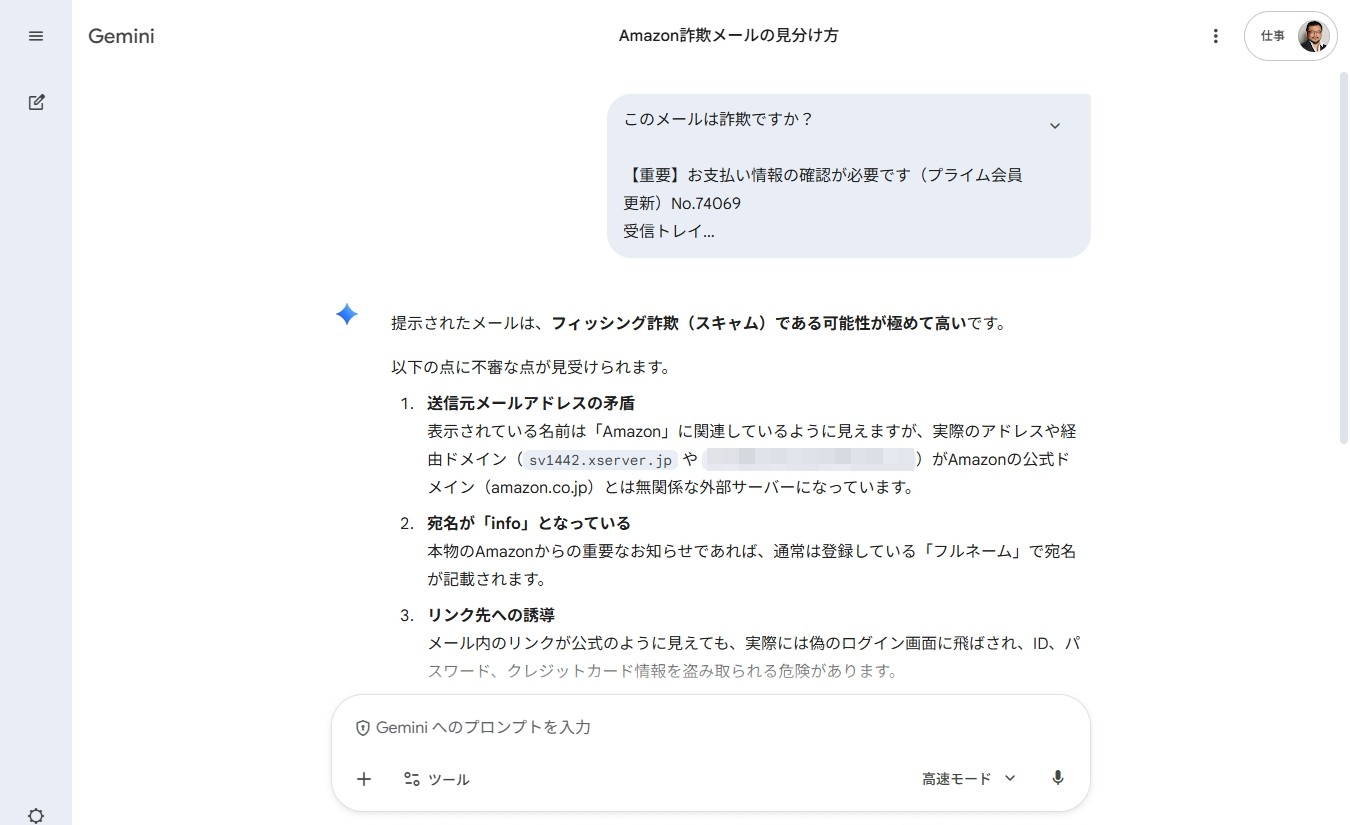The width and height of the screenshot is (1350, 825).
Task: Open settings gear in the sidebar
Action: pos(36,815)
